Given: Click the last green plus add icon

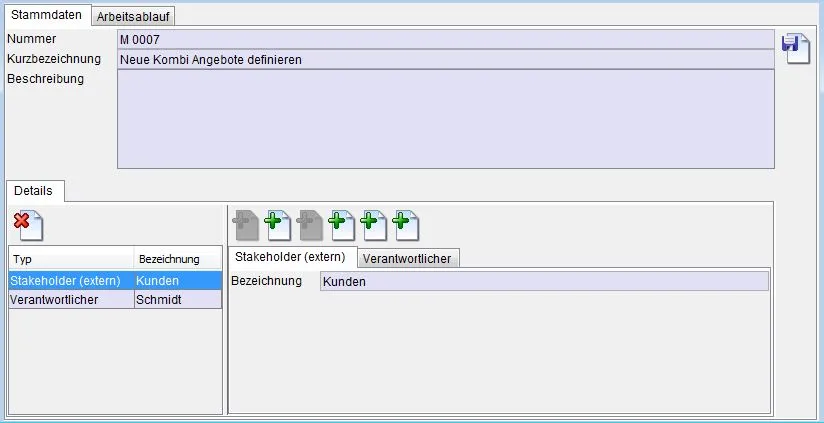Looking at the screenshot, I should point(406,225).
